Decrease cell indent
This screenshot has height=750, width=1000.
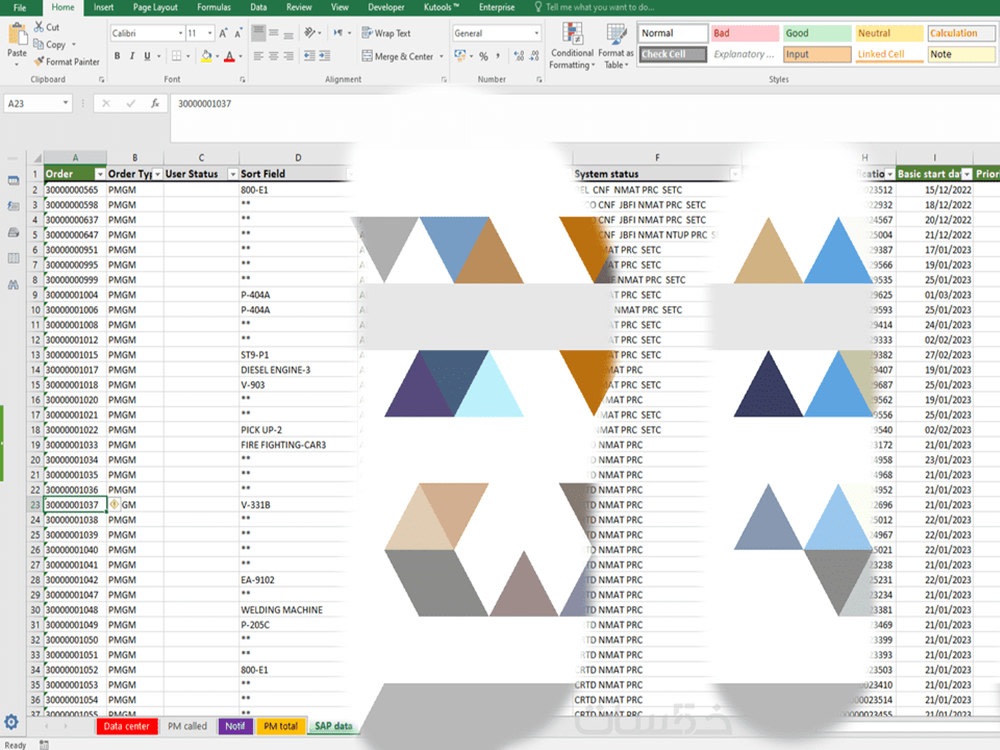tap(309, 56)
